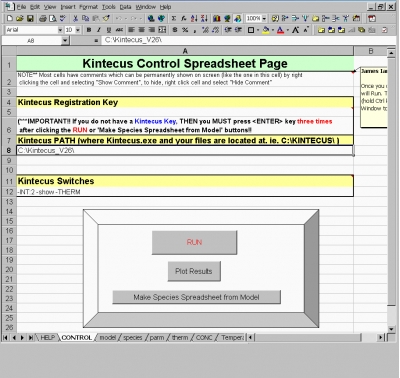
Task: Click the Print icon in toolbar
Action: coord(43,19)
